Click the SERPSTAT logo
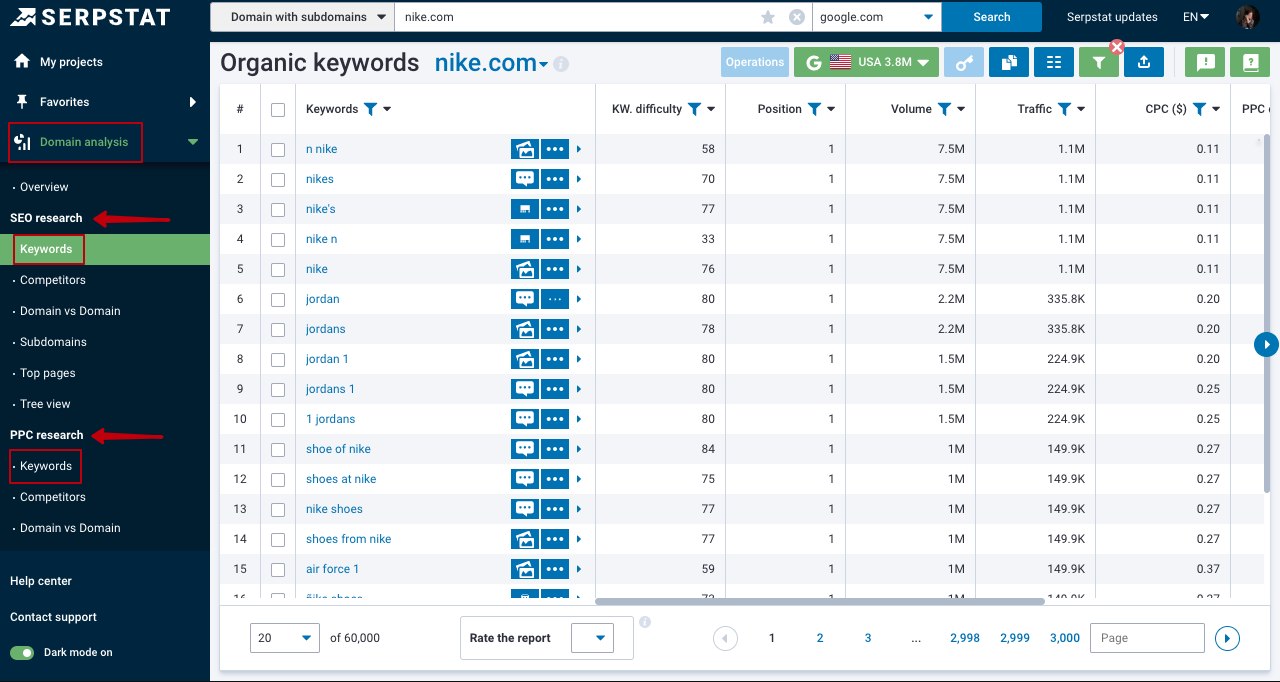Viewport: 1280px width, 682px height. click(91, 17)
